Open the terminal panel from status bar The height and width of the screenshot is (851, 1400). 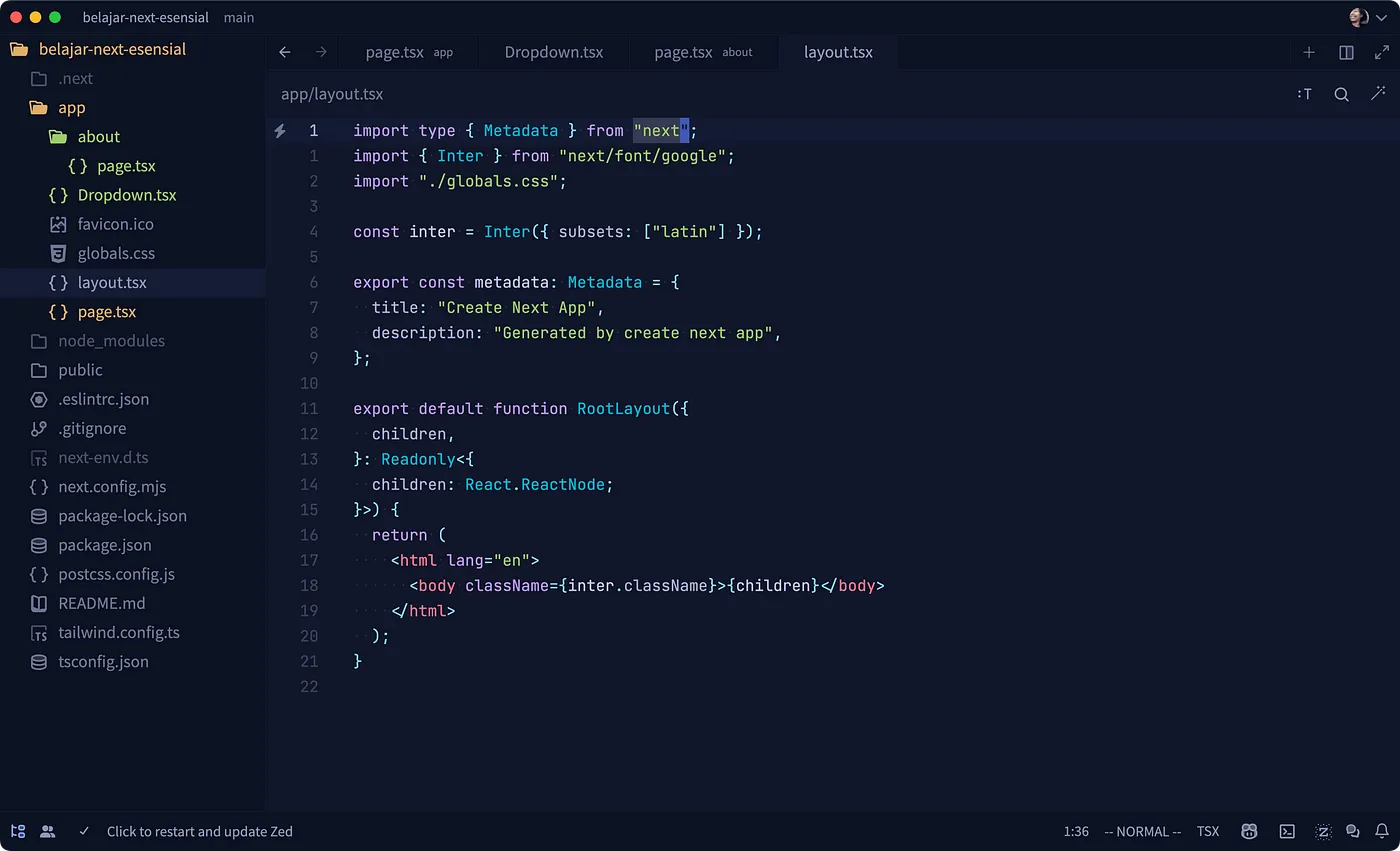point(1288,831)
